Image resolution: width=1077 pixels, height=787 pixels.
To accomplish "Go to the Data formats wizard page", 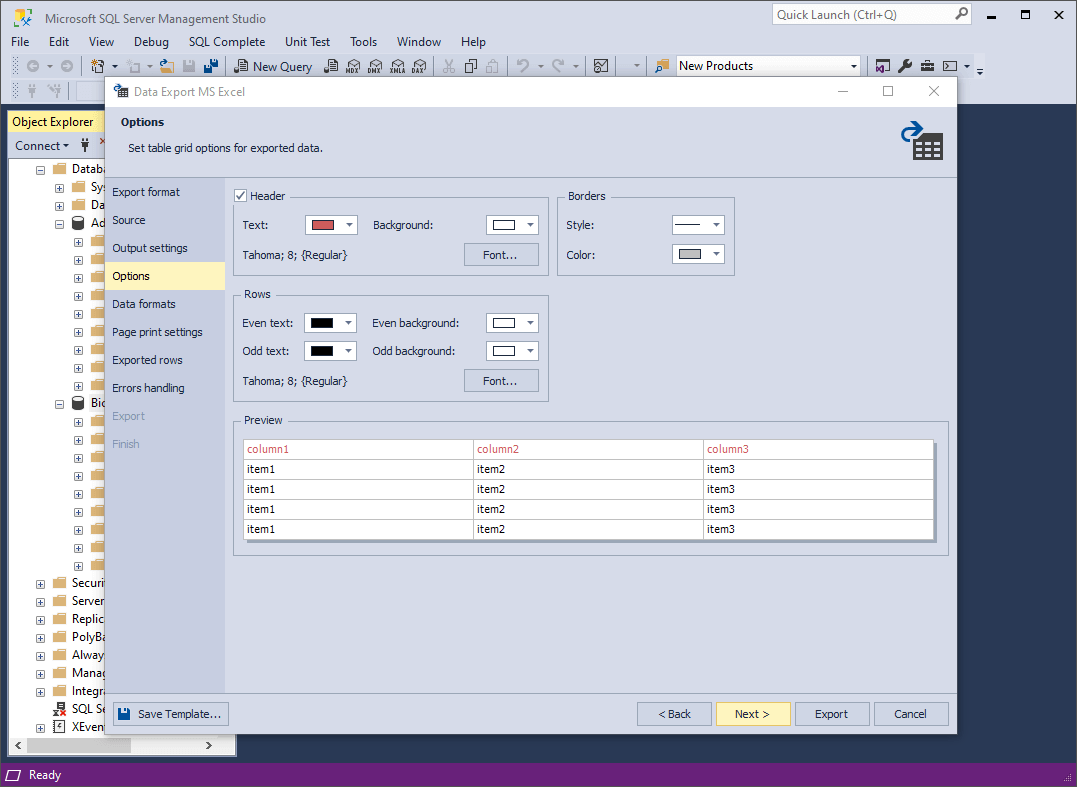I will tap(165, 304).
